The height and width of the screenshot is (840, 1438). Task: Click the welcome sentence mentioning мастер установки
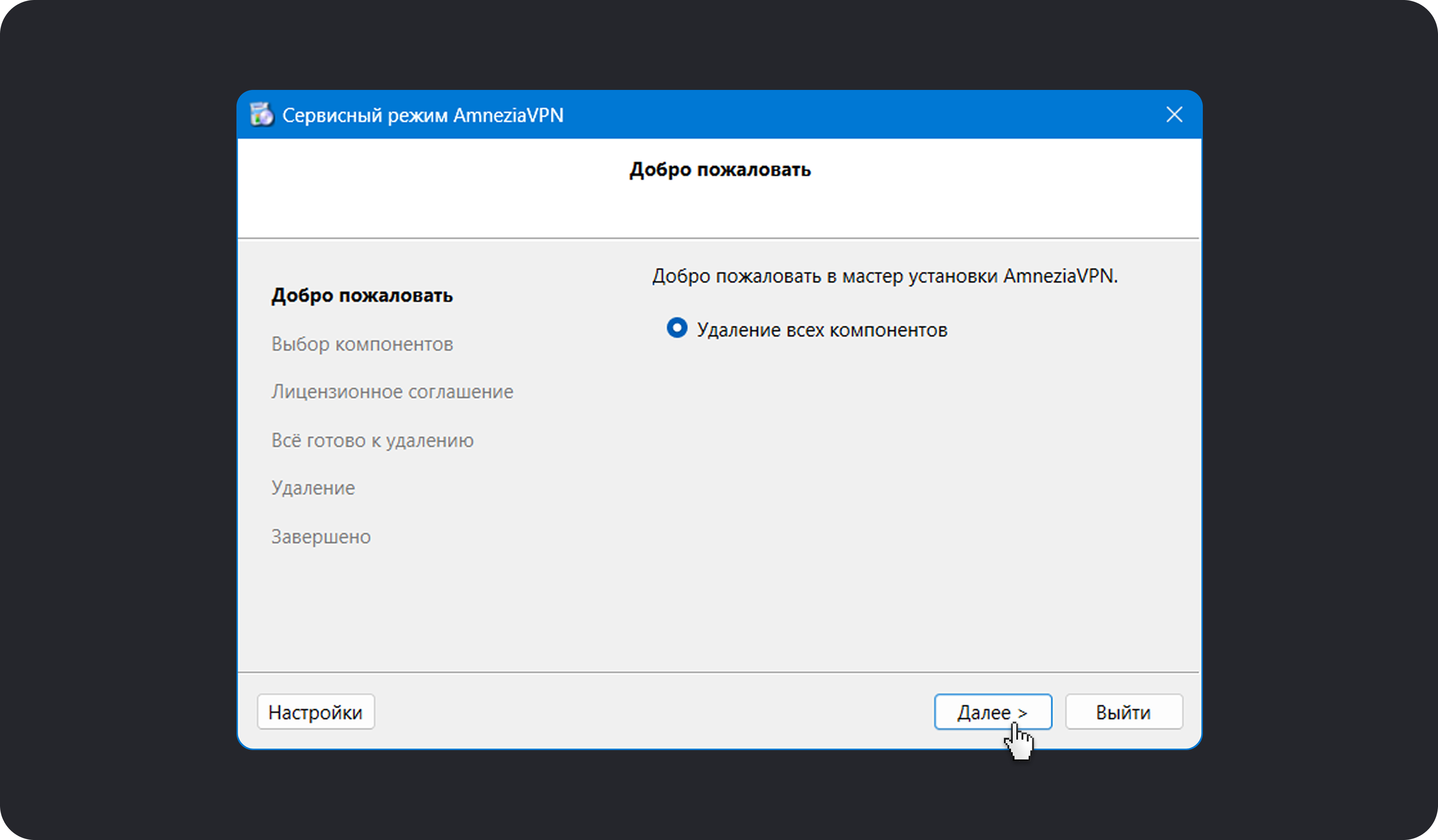(x=885, y=276)
